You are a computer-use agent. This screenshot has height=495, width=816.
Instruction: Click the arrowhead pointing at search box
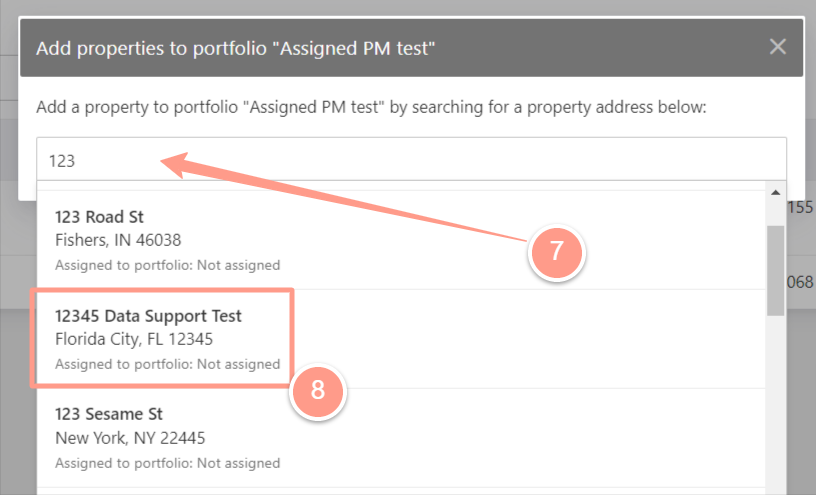pos(174,164)
